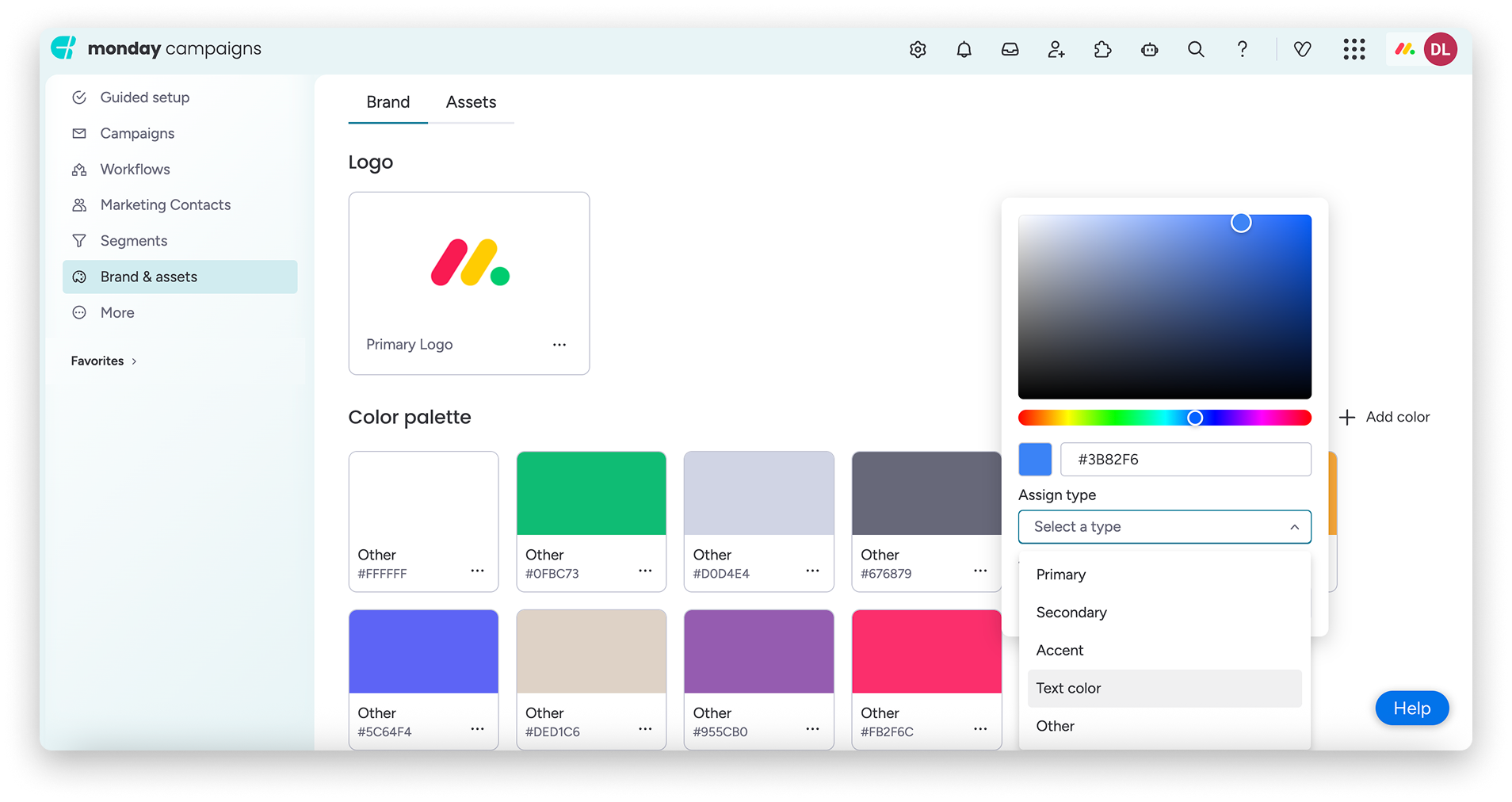Open Workflows in sidebar

tap(180, 169)
